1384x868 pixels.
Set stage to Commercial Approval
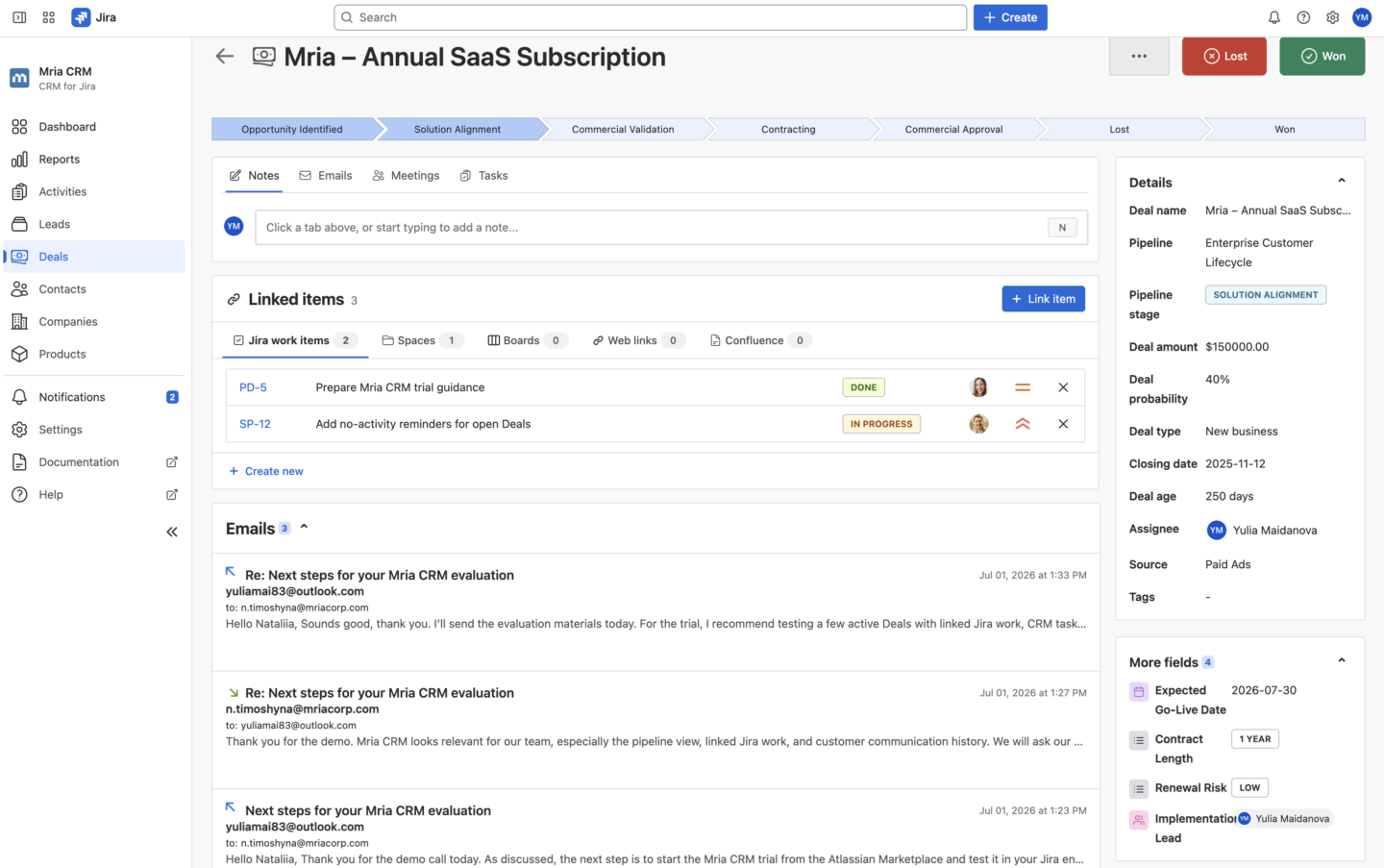pos(953,129)
